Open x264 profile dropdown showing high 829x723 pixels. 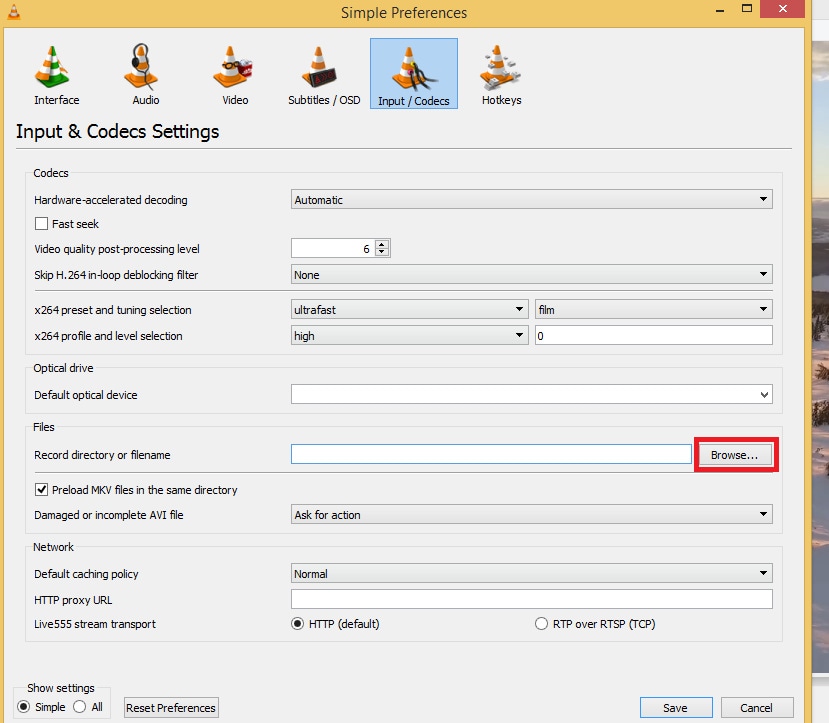coord(409,335)
